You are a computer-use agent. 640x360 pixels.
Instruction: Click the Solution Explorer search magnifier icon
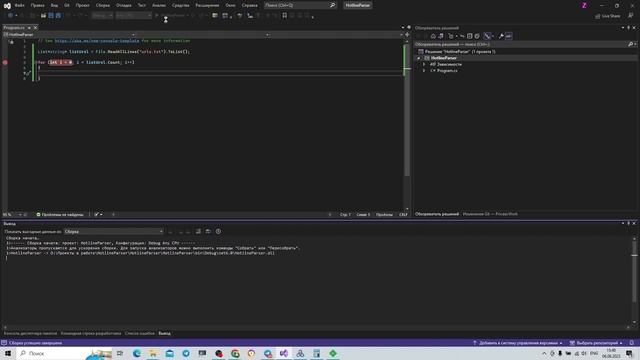point(630,44)
